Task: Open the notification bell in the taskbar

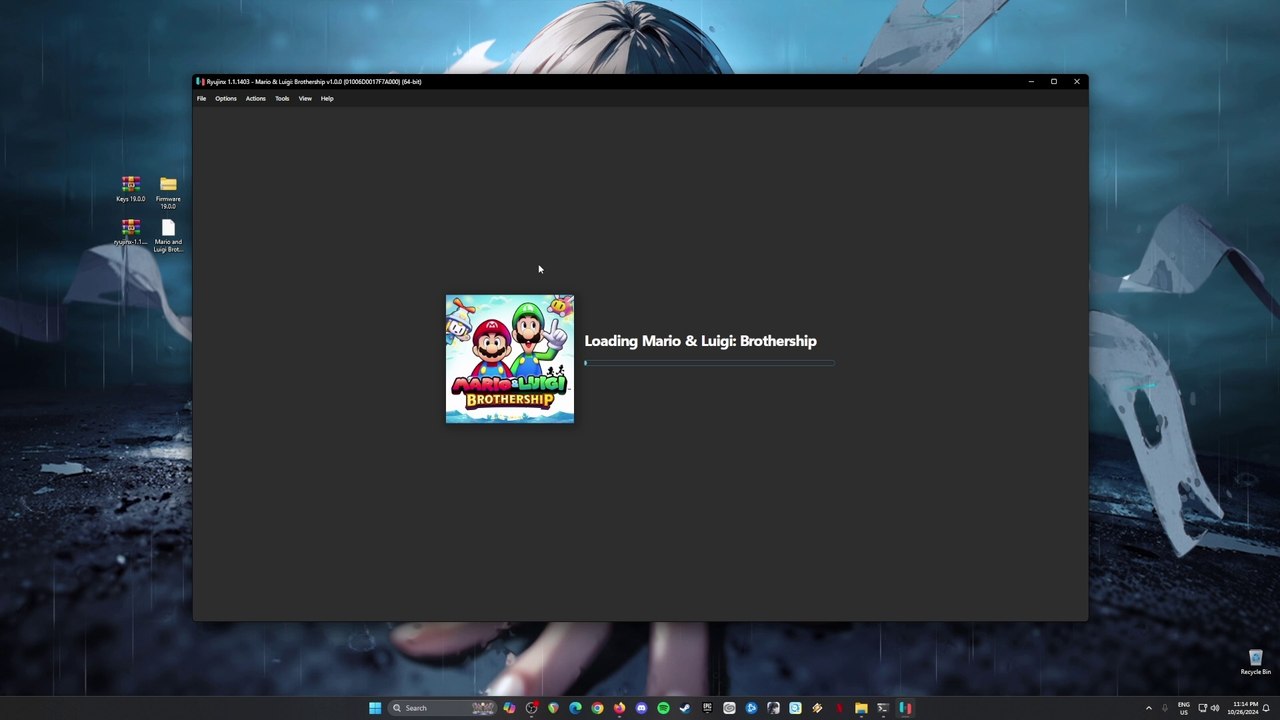Action: [1266, 708]
